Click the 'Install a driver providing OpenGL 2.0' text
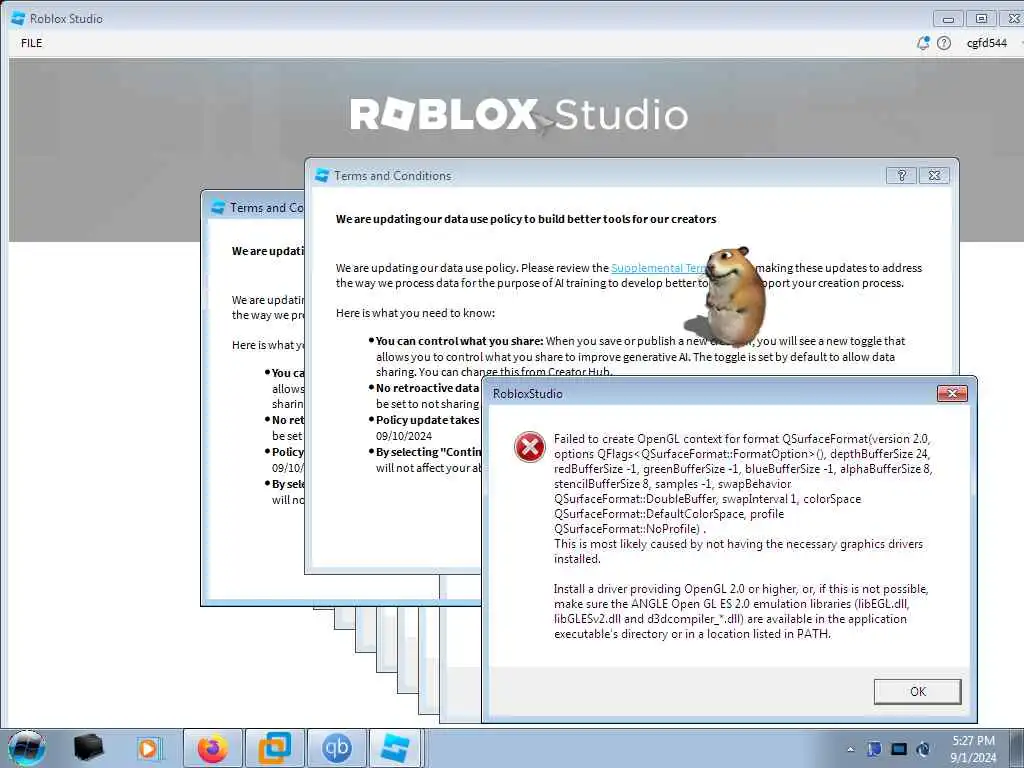This screenshot has height=768, width=1024. (741, 611)
